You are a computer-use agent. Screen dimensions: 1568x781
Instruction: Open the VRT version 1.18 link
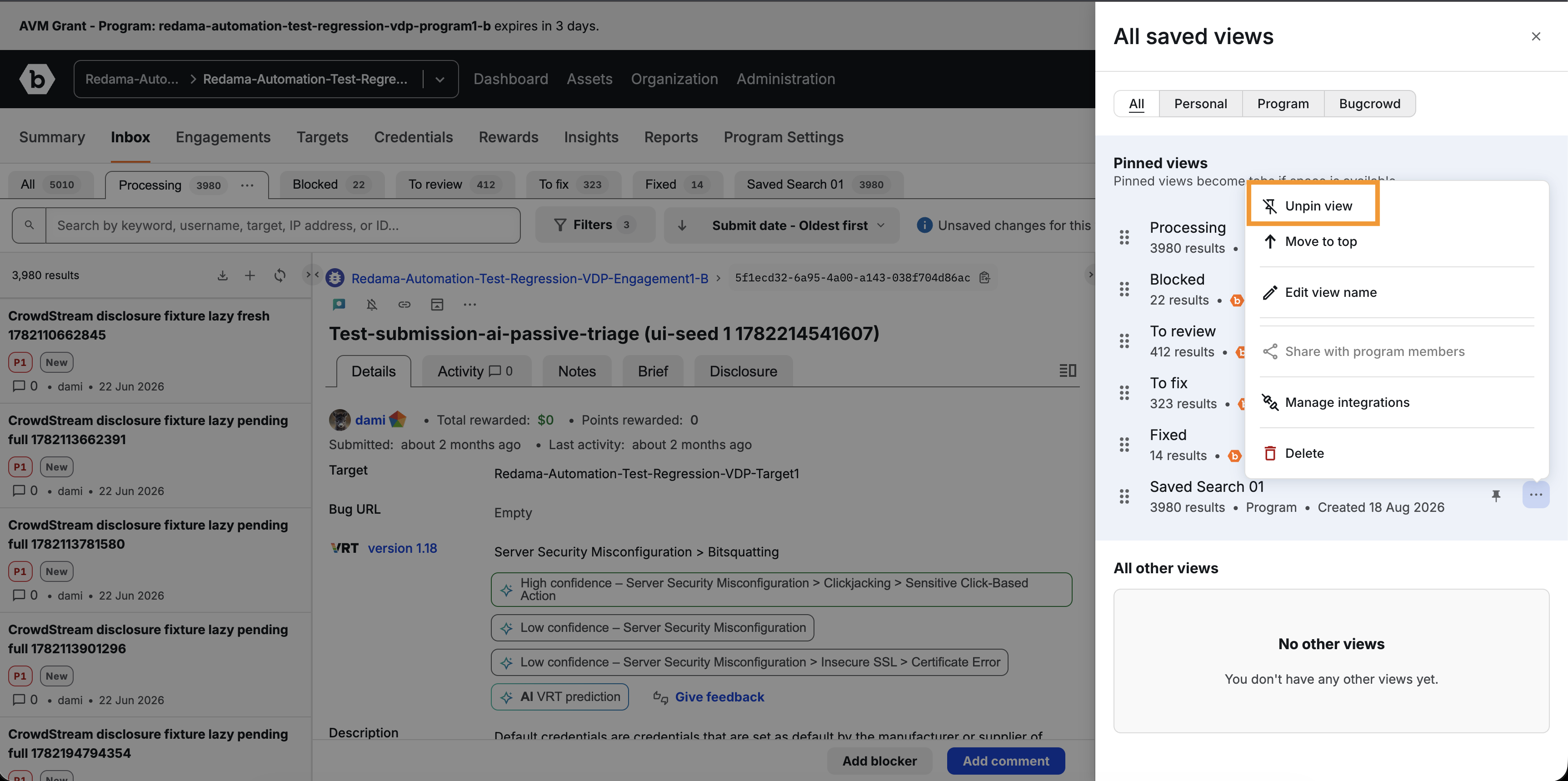click(x=402, y=548)
